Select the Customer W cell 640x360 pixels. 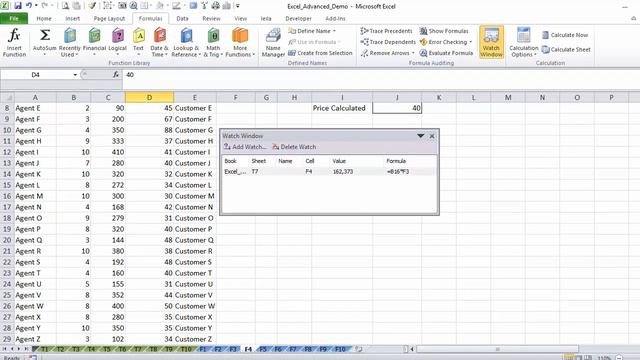point(195,306)
